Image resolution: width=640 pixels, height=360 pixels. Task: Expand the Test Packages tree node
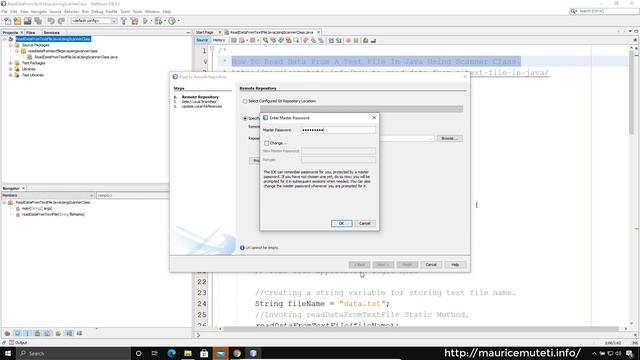(x=11, y=63)
